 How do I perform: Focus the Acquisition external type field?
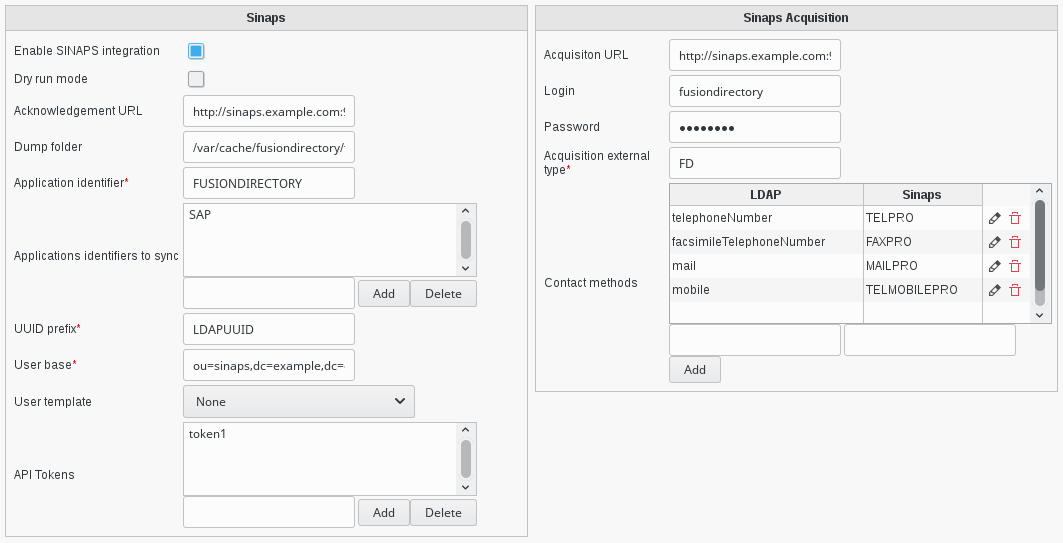(755, 163)
